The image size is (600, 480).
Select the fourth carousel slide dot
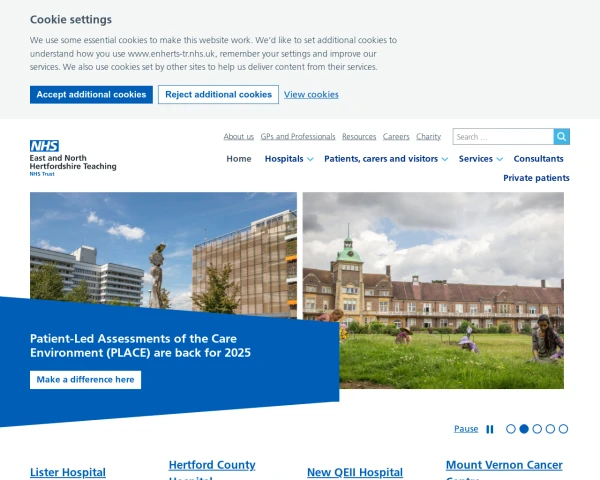coord(550,429)
